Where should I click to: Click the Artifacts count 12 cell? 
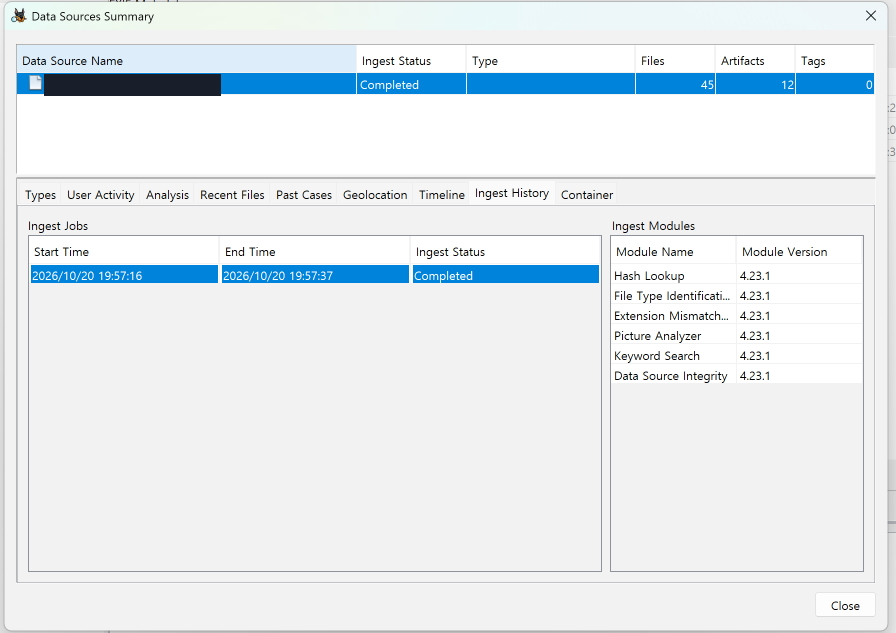click(755, 85)
